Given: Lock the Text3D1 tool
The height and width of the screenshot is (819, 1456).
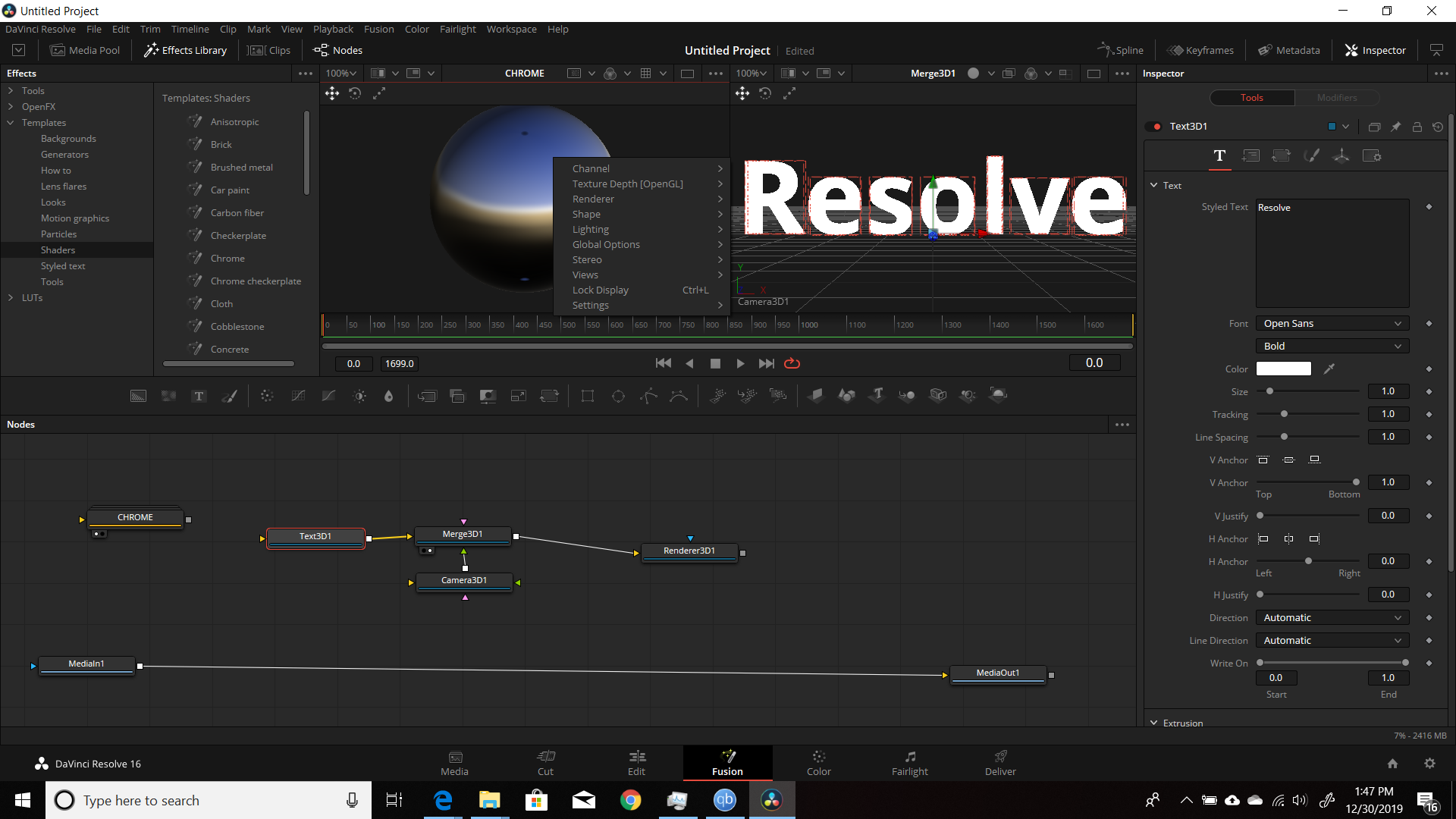Looking at the screenshot, I should 1417,127.
